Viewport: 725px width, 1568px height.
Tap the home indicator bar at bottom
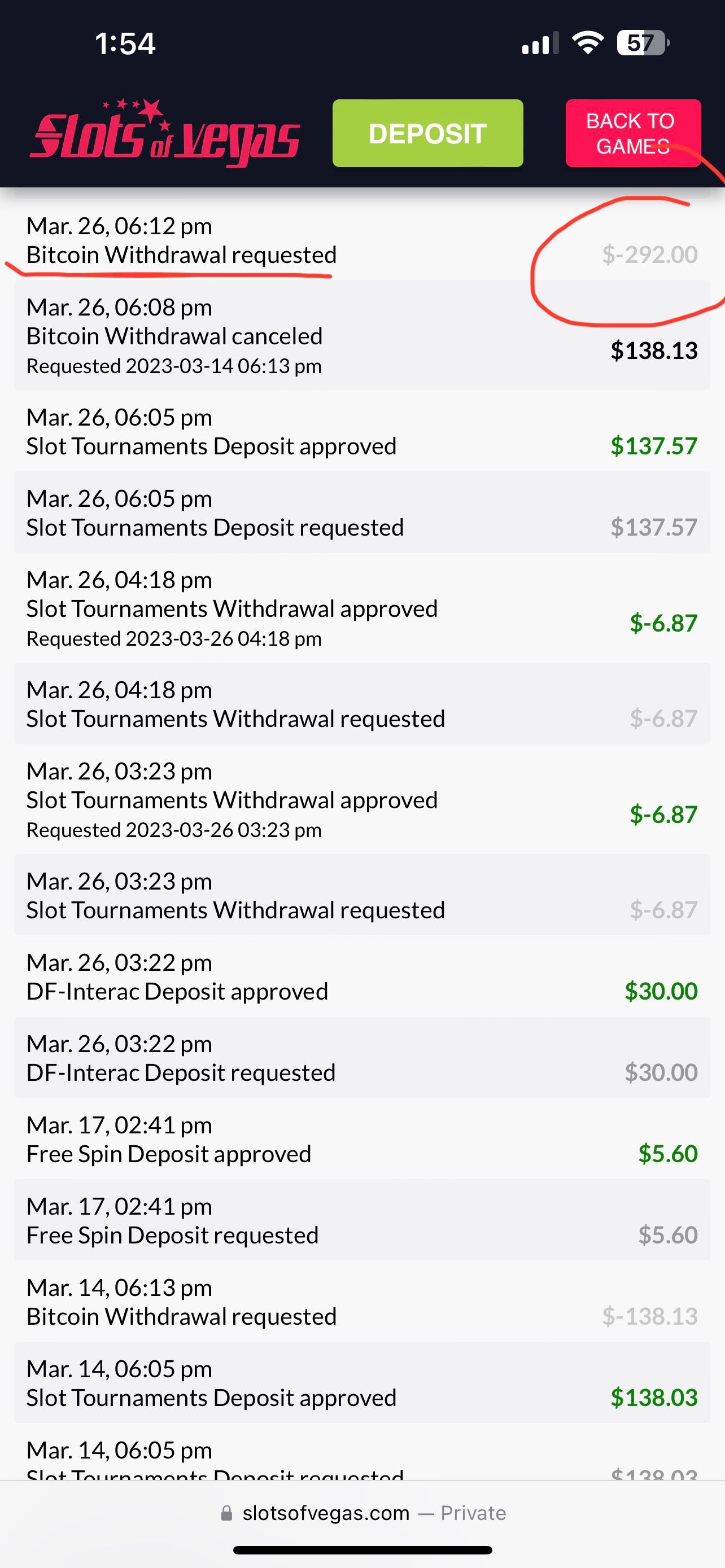click(x=362, y=1550)
